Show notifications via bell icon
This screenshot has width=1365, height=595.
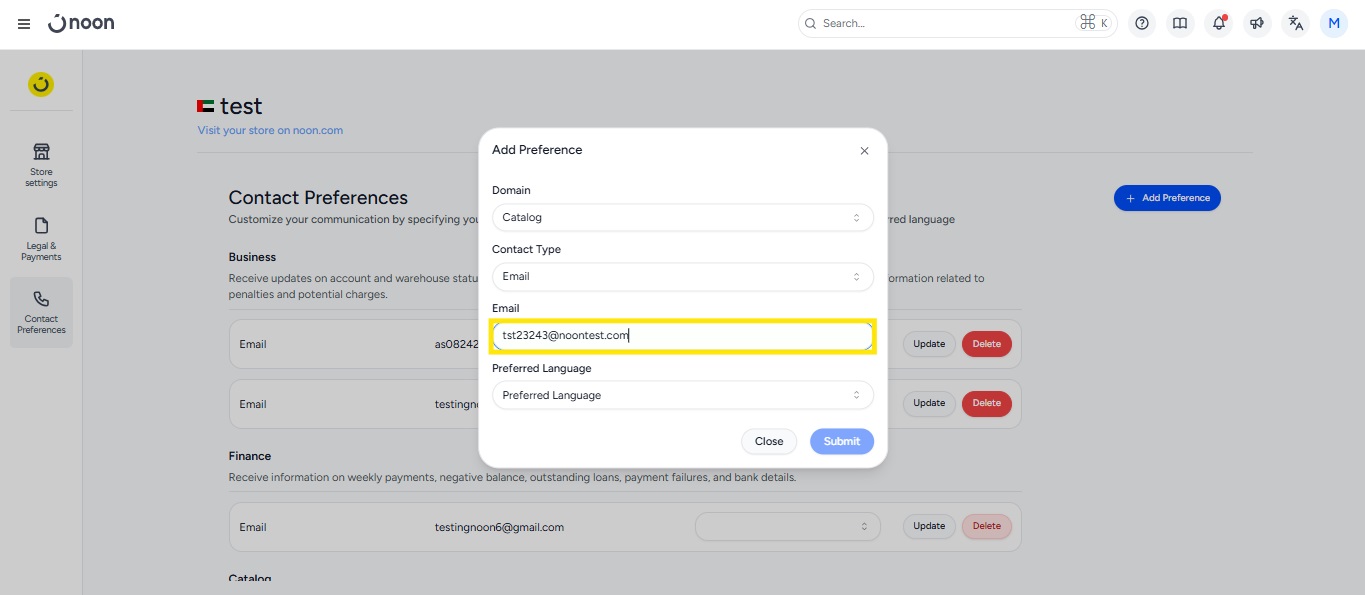point(1218,24)
